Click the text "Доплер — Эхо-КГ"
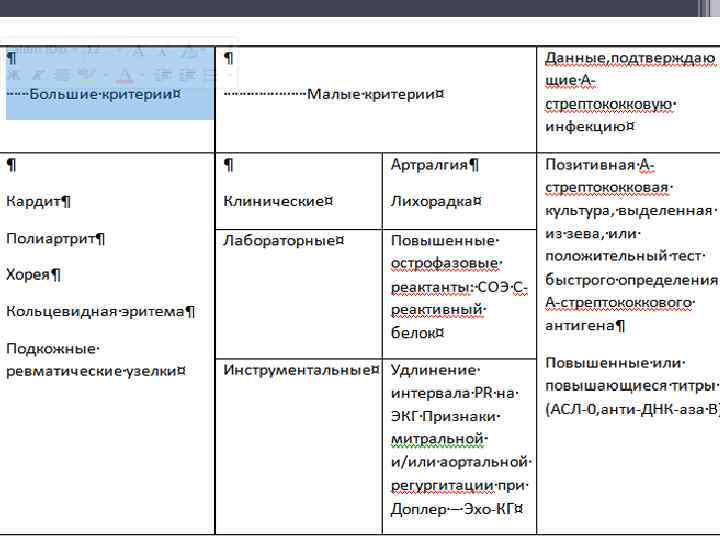The image size is (720, 540). (x=452, y=509)
